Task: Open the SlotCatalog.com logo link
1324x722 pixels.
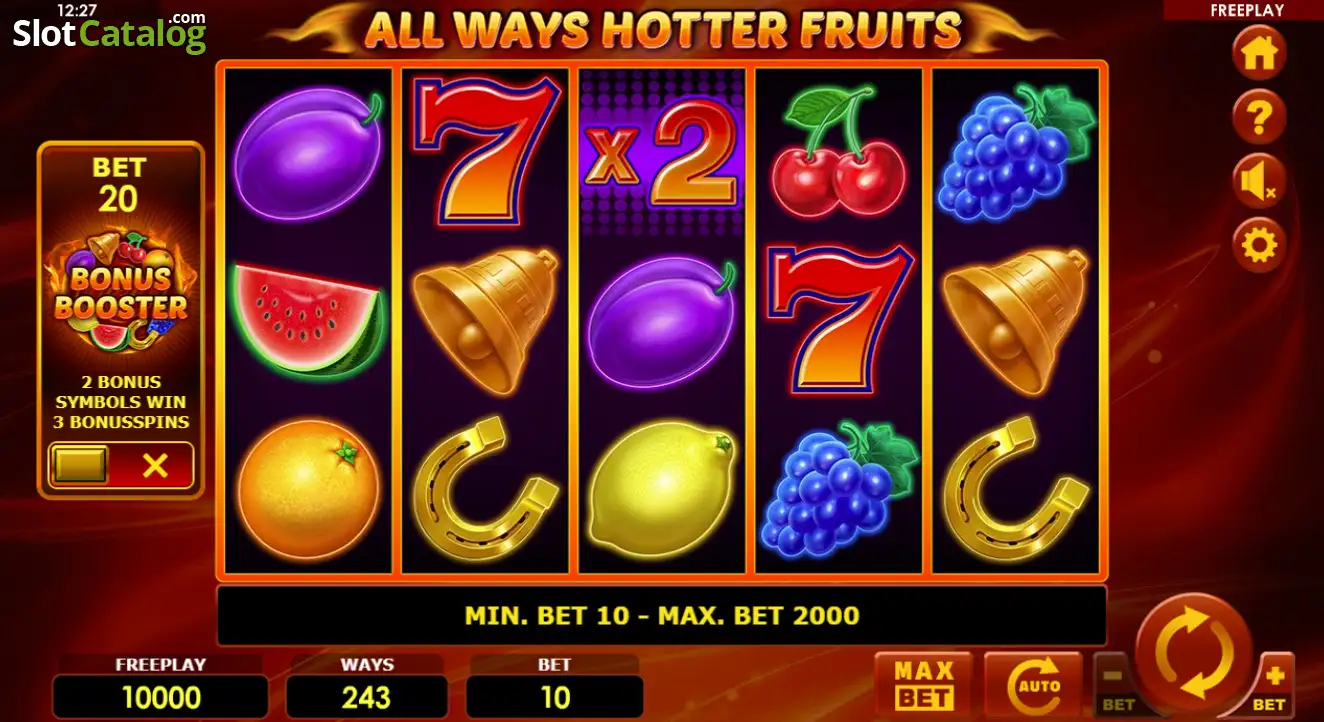Action: click(109, 33)
